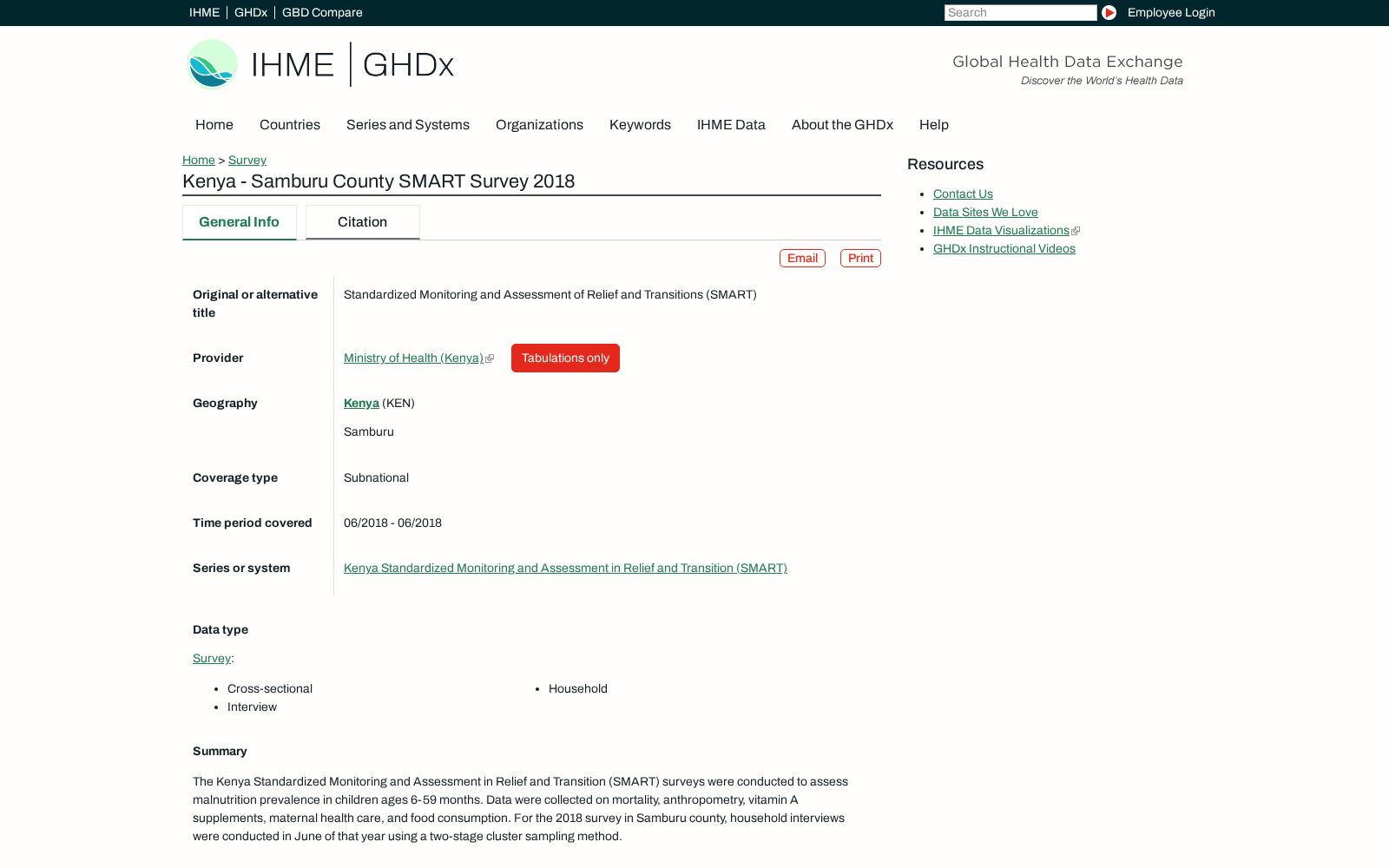Click the page title Kenya - Samburu County SMART Survey 2018
This screenshot has height=868, width=1389.
(379, 181)
